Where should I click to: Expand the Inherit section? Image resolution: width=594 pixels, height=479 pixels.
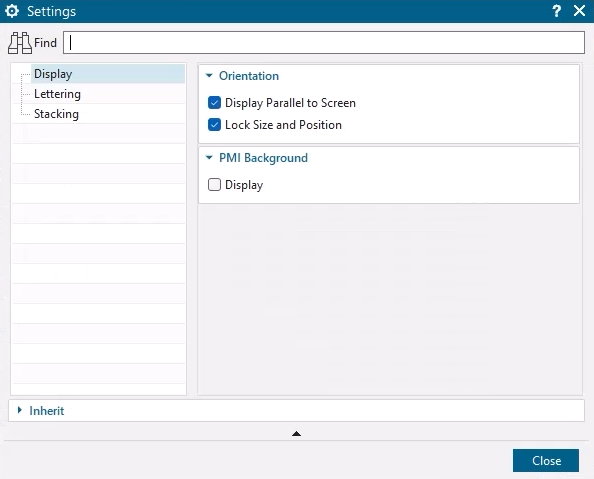pyautogui.click(x=20, y=410)
